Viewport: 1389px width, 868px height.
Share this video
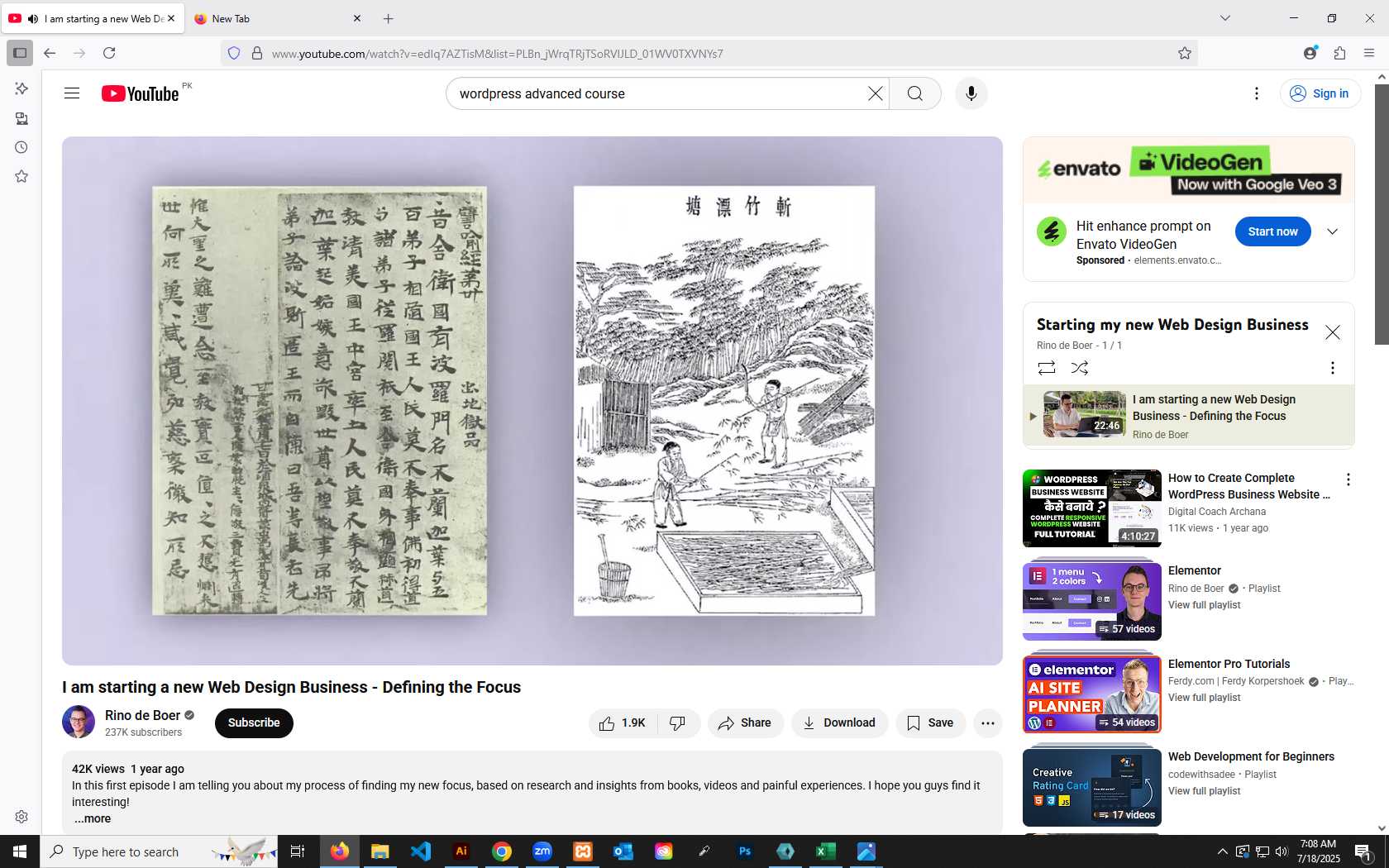tap(744, 723)
